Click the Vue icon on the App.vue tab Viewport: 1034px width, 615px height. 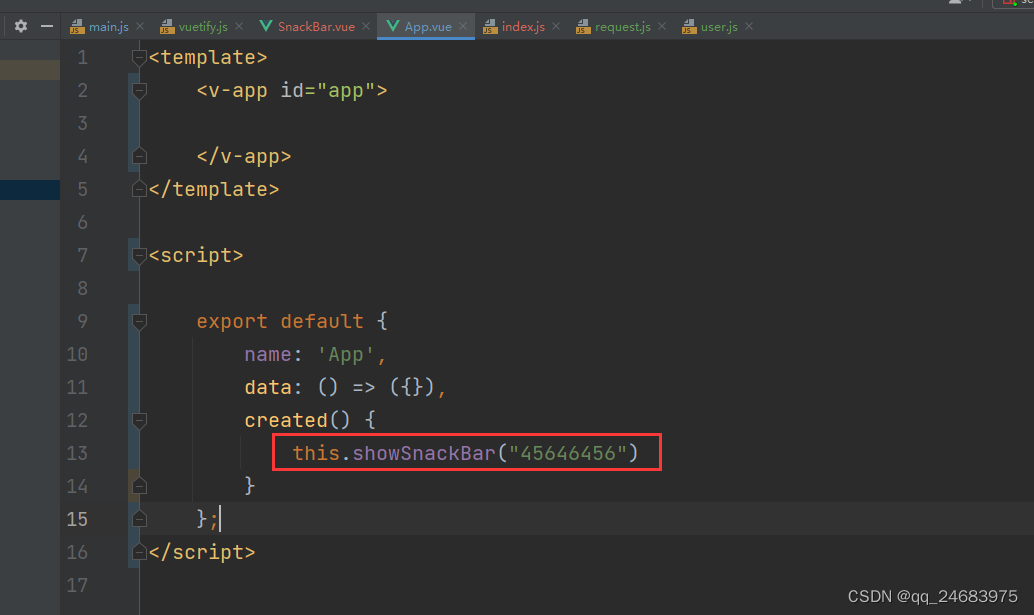[392, 26]
